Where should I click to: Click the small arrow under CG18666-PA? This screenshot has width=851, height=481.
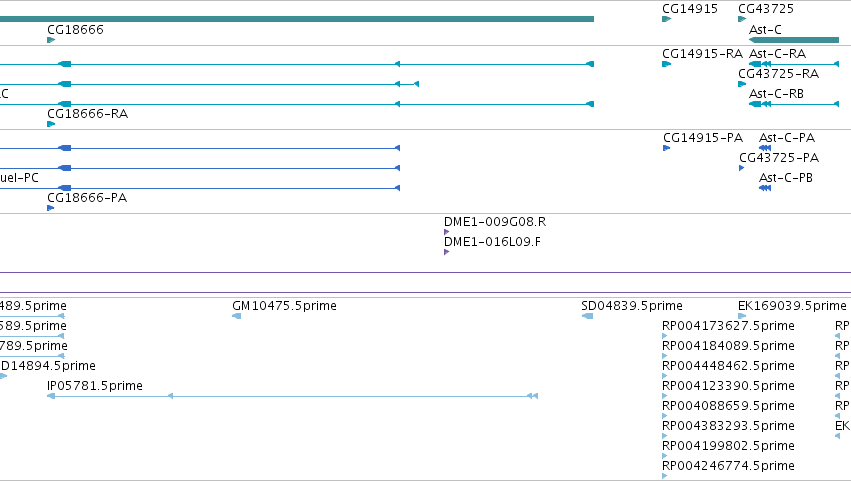[x=50, y=208]
